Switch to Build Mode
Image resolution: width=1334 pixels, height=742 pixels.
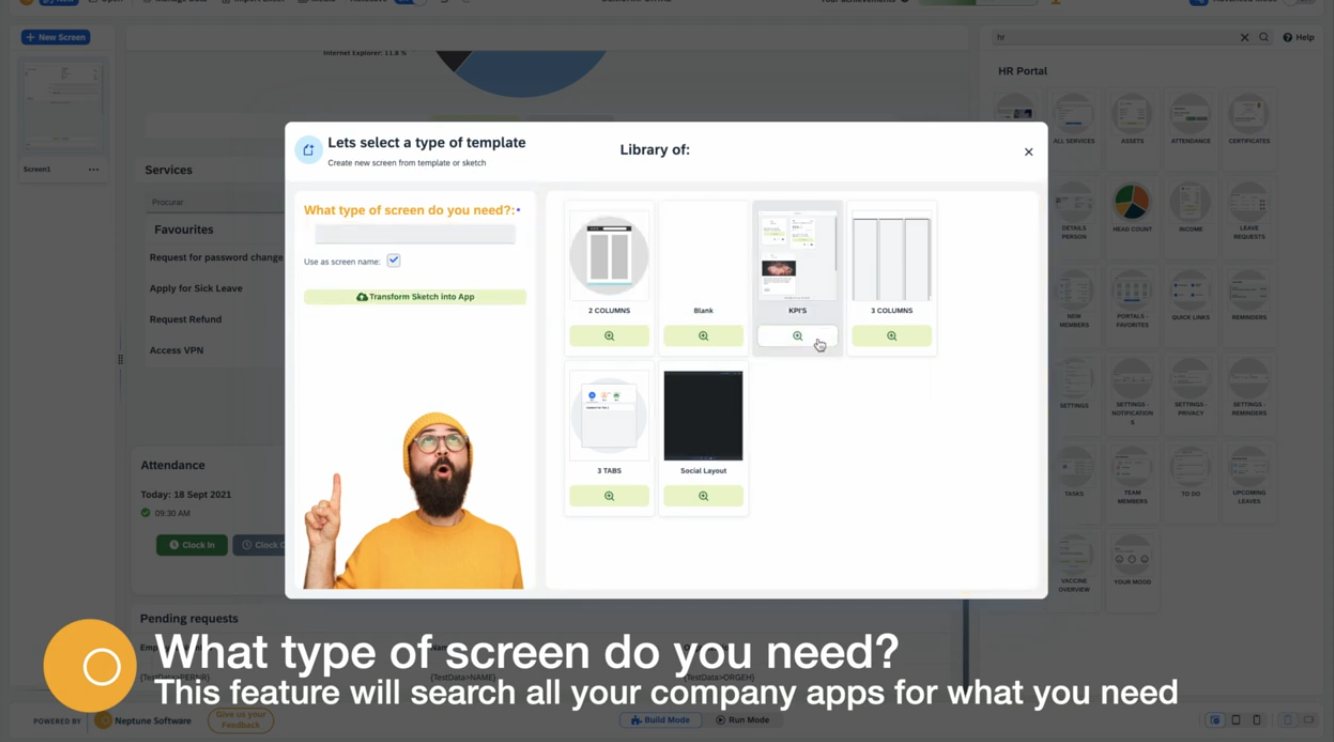pyautogui.click(x=660, y=720)
